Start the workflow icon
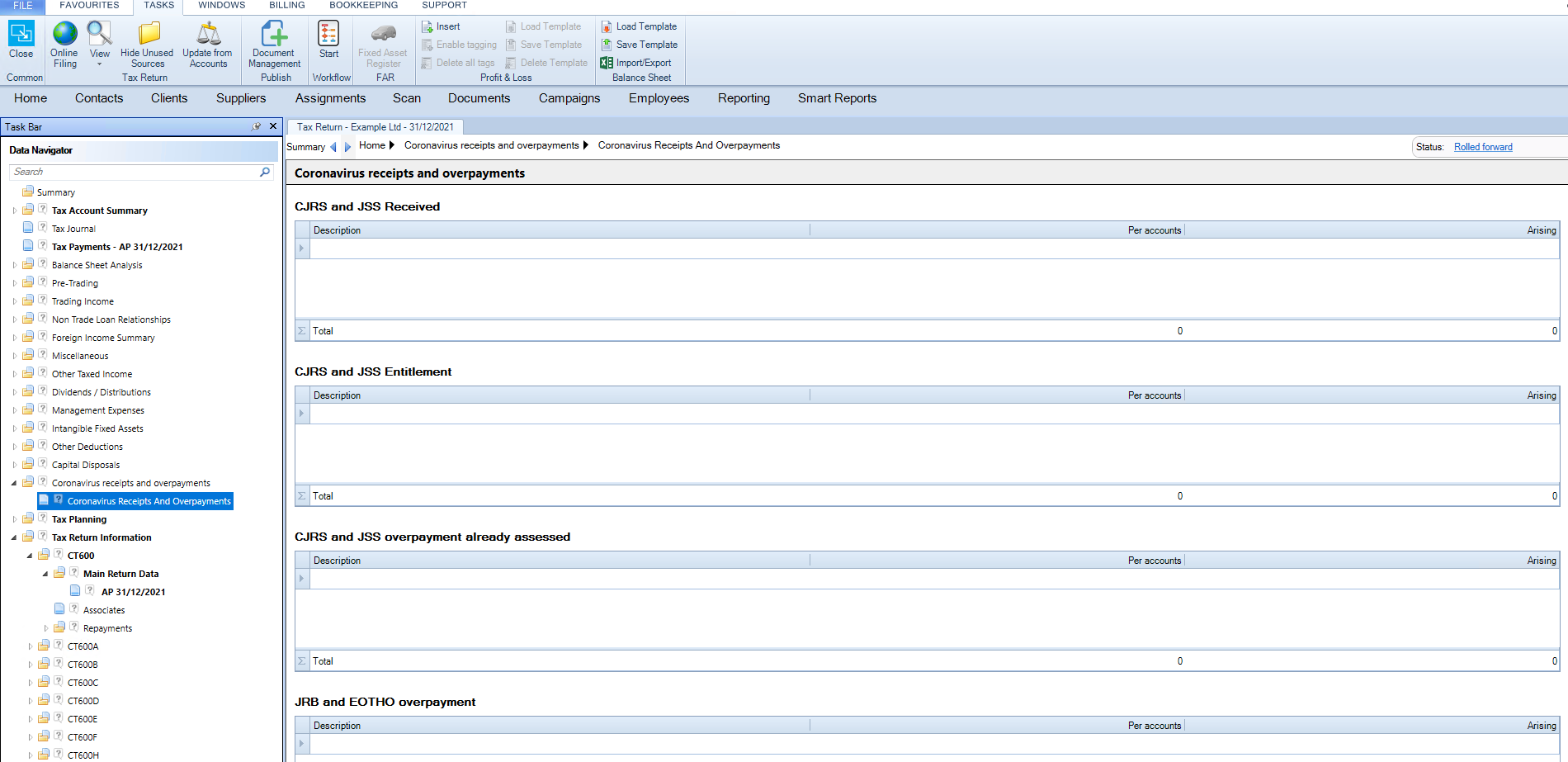This screenshot has width=1568, height=762. tap(328, 33)
